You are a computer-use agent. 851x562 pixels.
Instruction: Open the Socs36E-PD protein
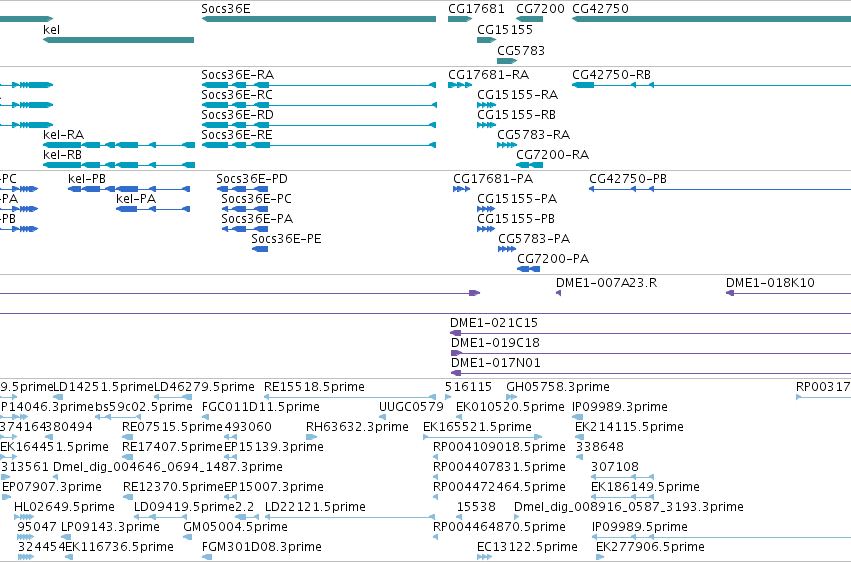242,189
